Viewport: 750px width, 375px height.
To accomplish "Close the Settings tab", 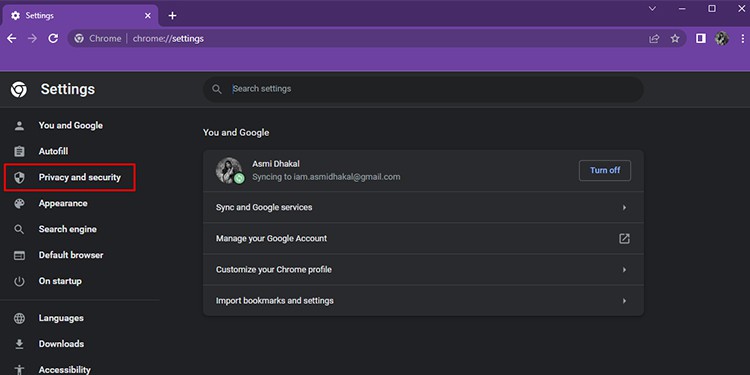I will point(148,16).
